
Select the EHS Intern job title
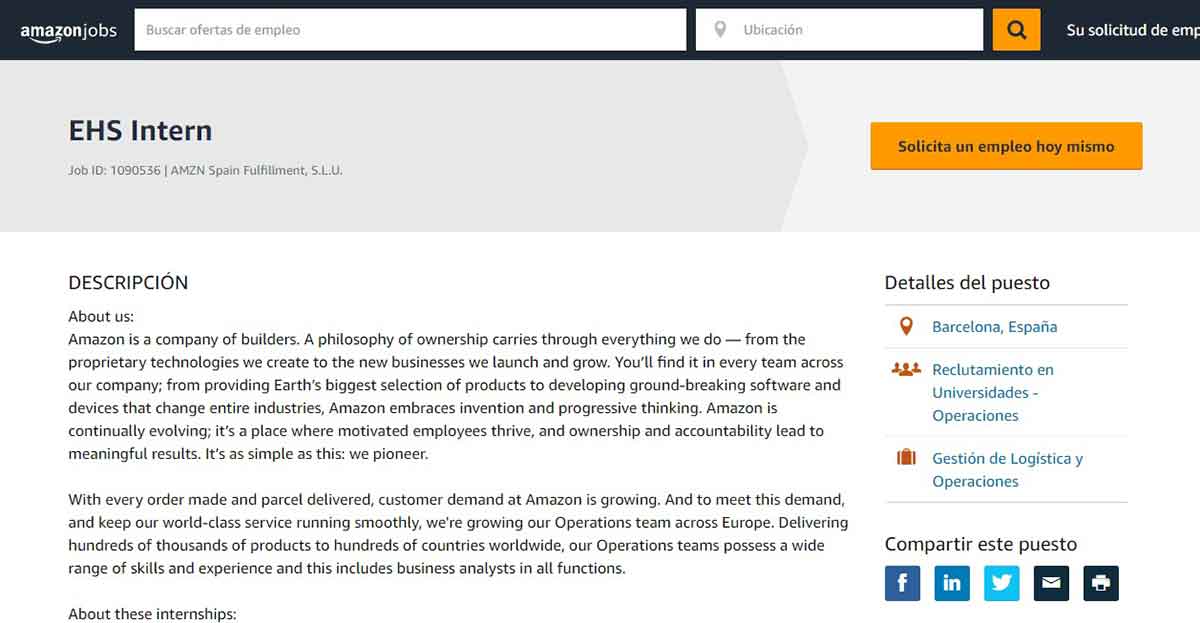pos(139,130)
